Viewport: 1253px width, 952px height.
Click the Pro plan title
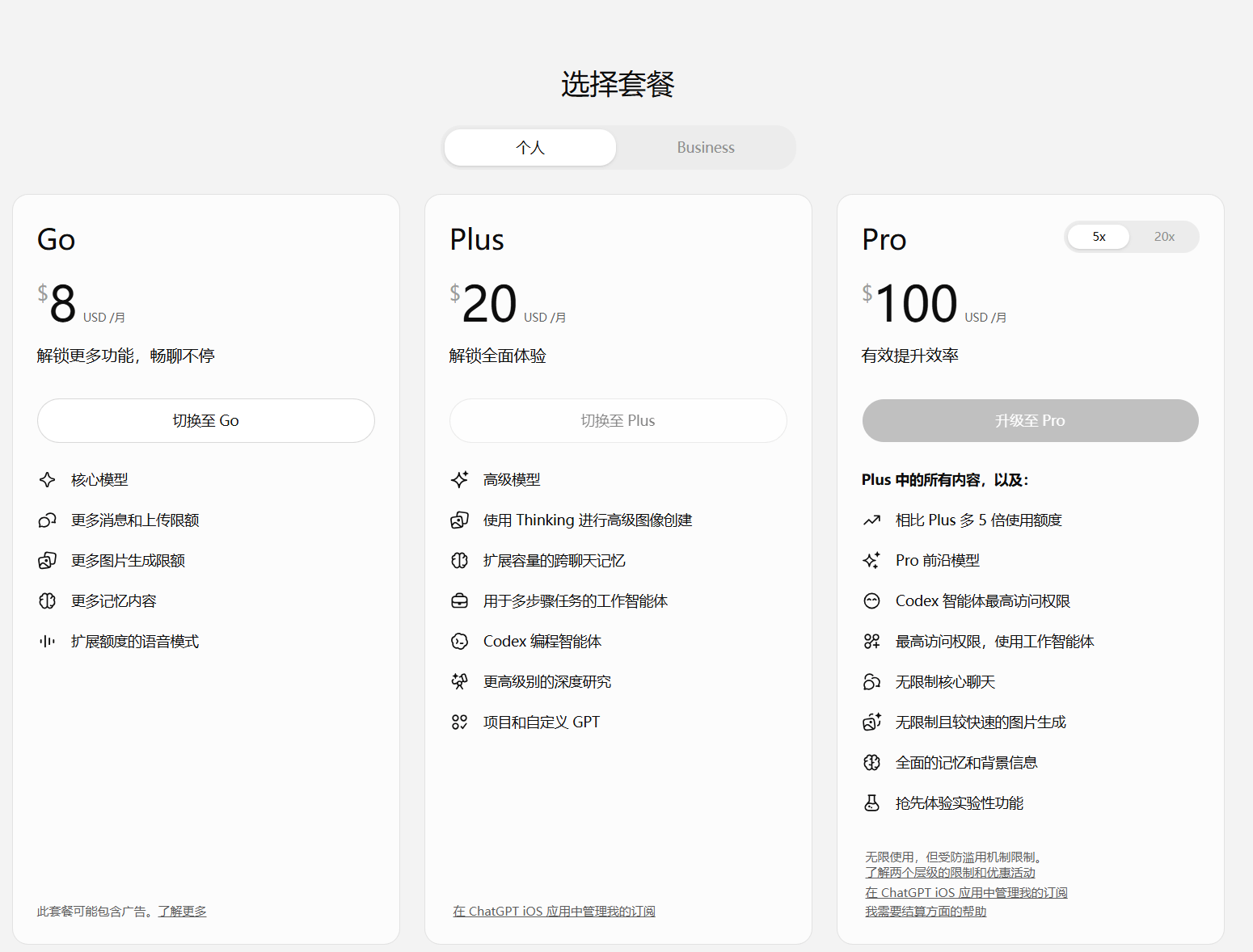(x=884, y=240)
